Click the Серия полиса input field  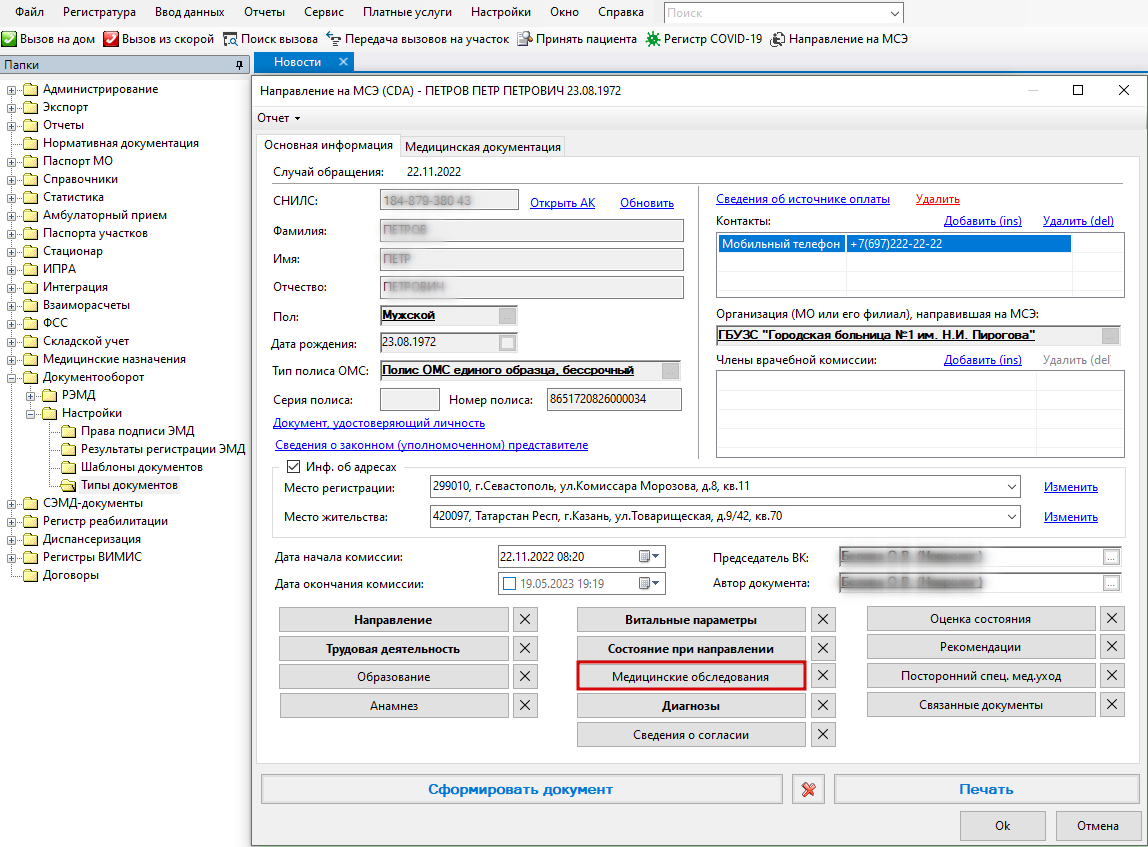click(410, 399)
